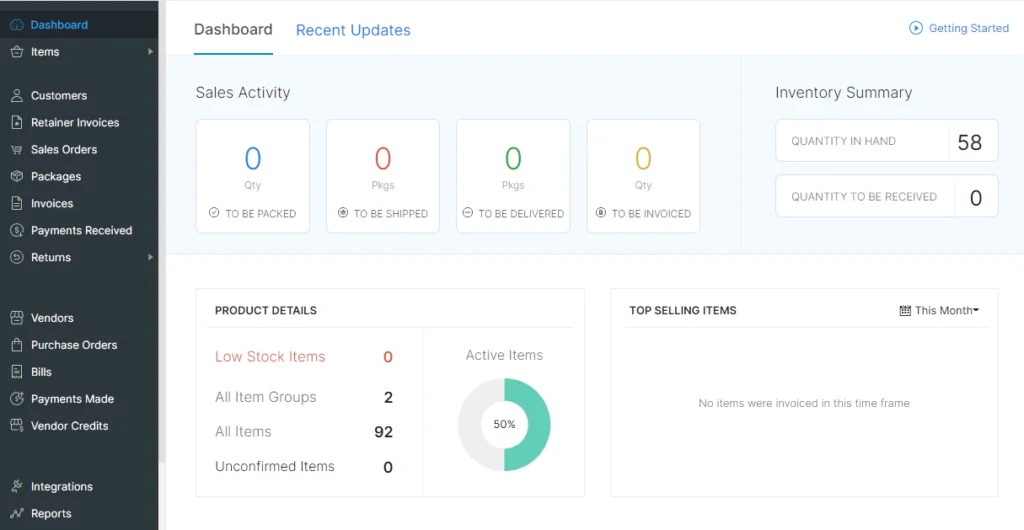Switch to the Recent Updates tab
This screenshot has height=530, width=1024.
pyautogui.click(x=353, y=30)
